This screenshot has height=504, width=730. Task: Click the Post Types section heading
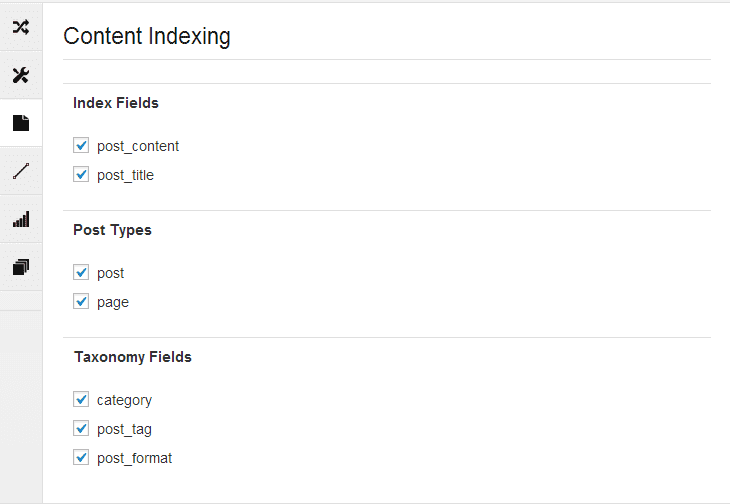pyautogui.click(x=112, y=230)
